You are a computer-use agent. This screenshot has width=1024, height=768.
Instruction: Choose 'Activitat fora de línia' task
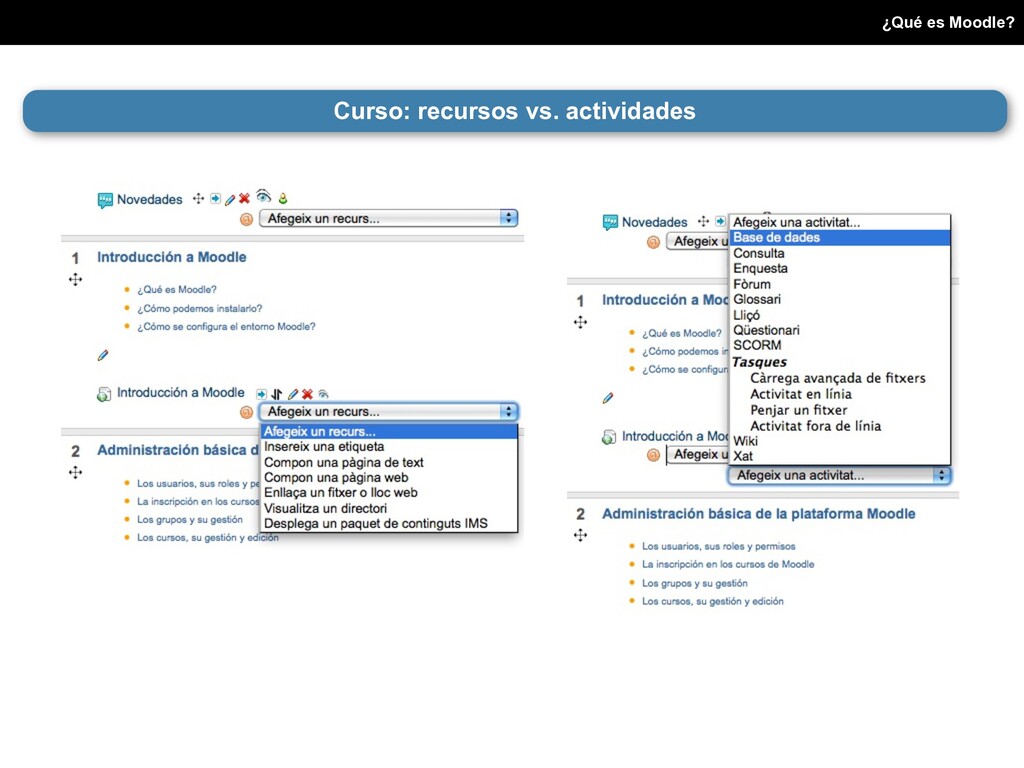pos(840,426)
